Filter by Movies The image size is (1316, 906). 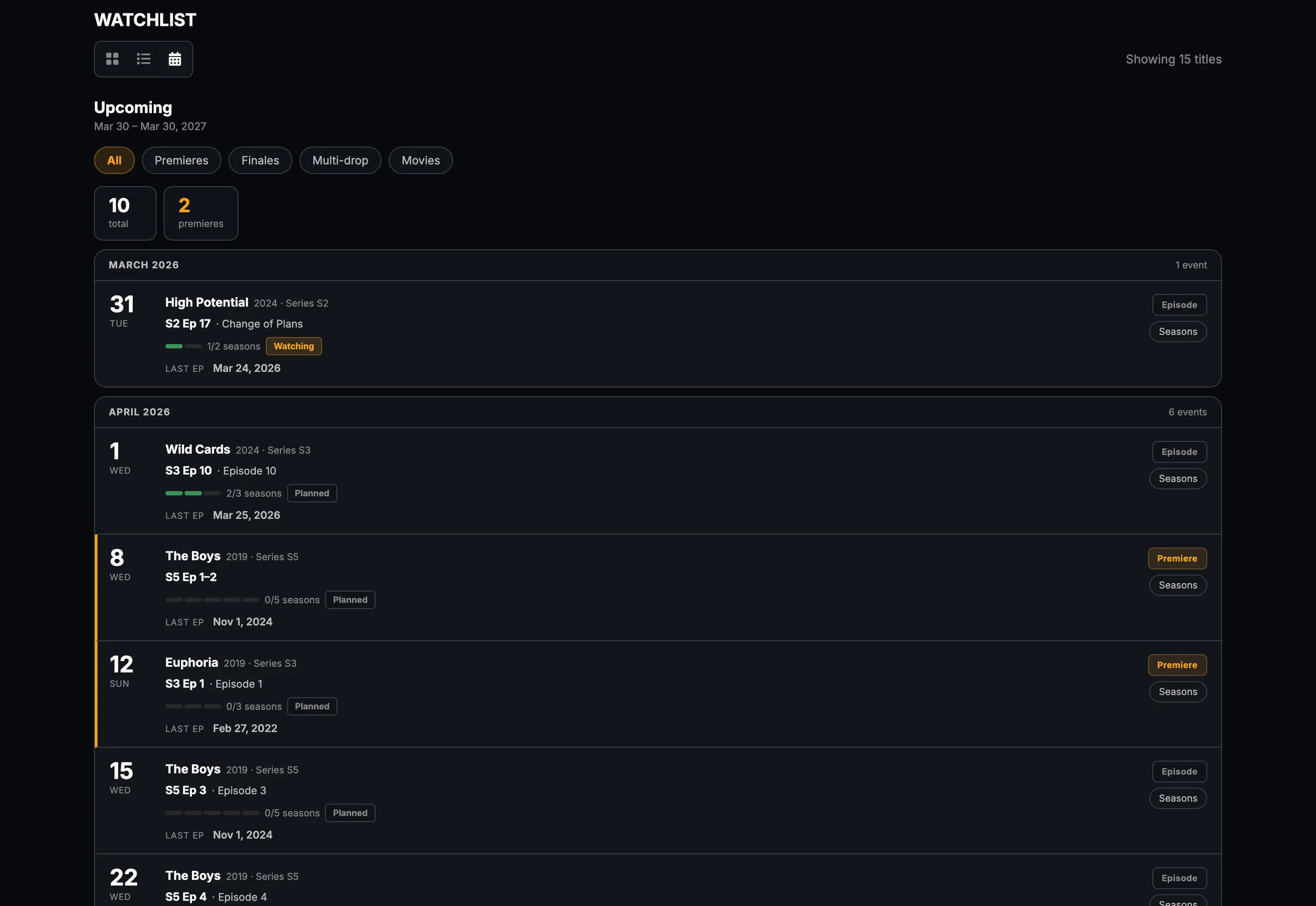pyautogui.click(x=421, y=161)
